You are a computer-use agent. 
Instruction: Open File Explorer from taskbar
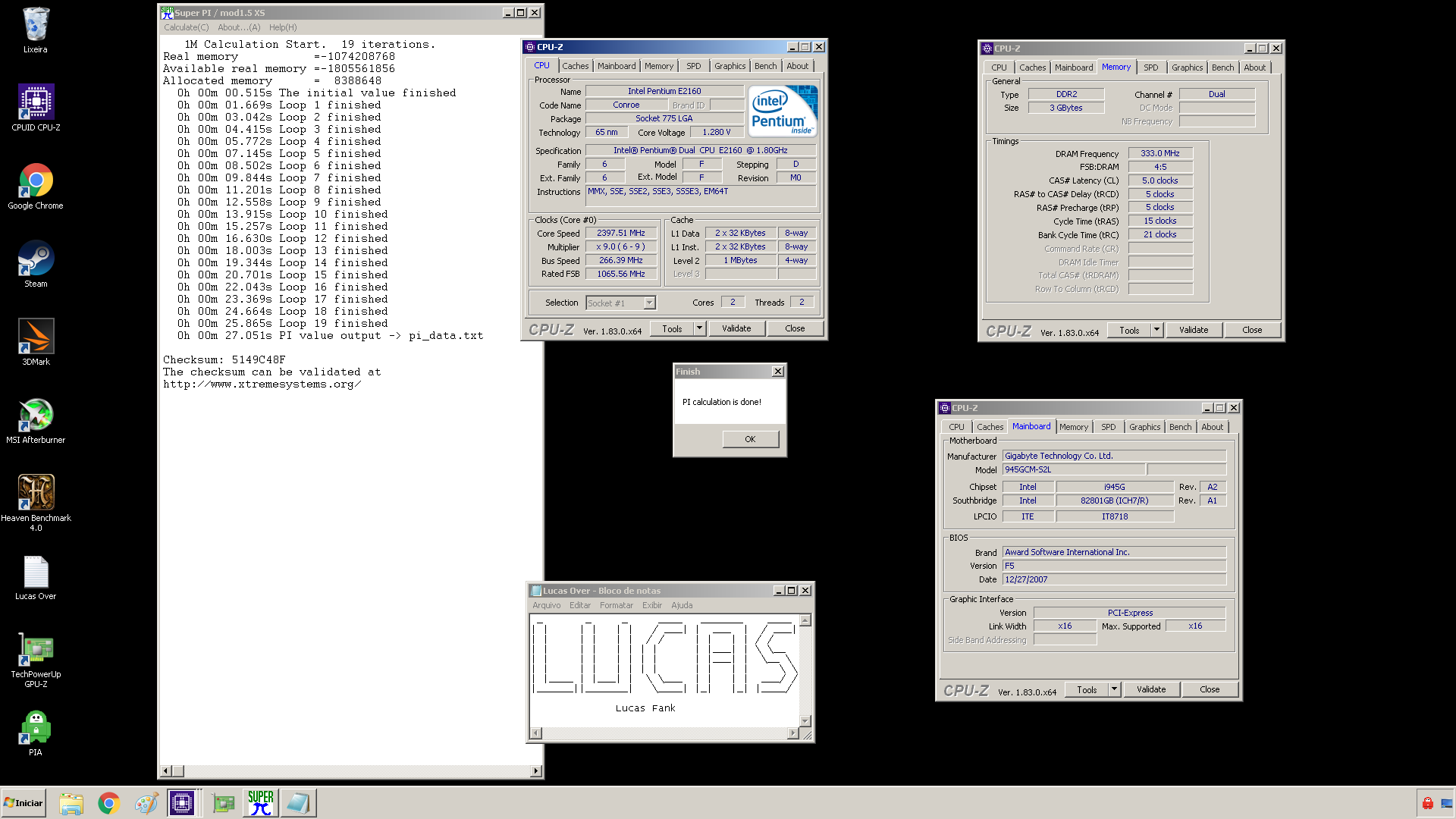tap(71, 803)
